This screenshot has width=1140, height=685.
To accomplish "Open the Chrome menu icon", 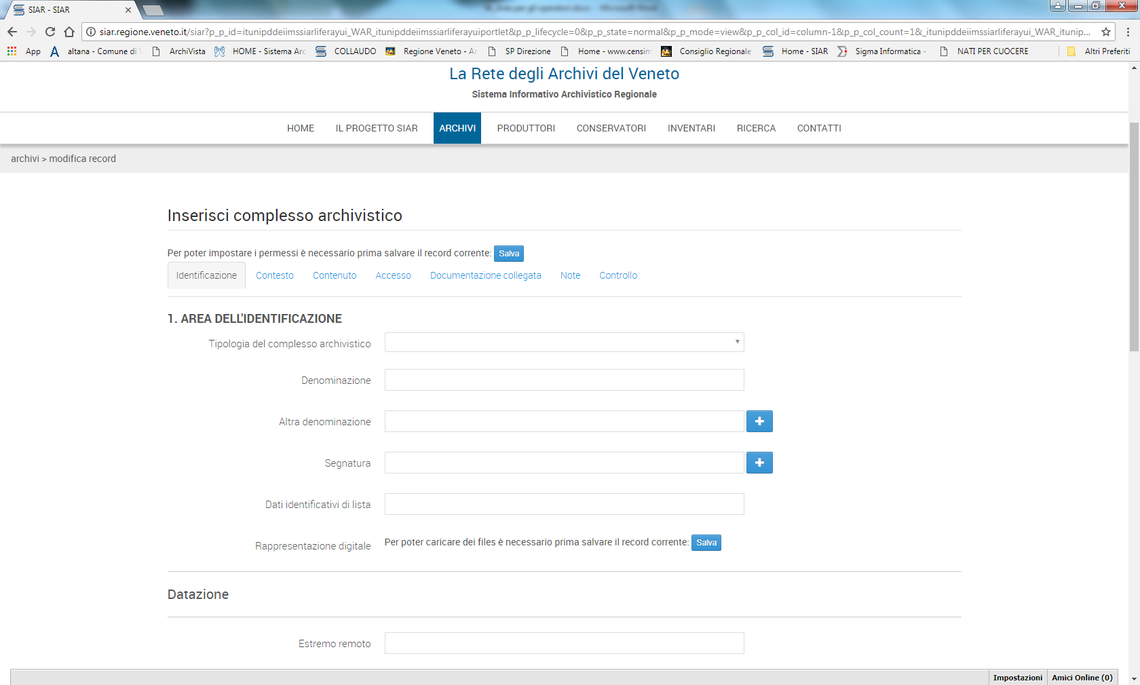I will pos(1126,32).
